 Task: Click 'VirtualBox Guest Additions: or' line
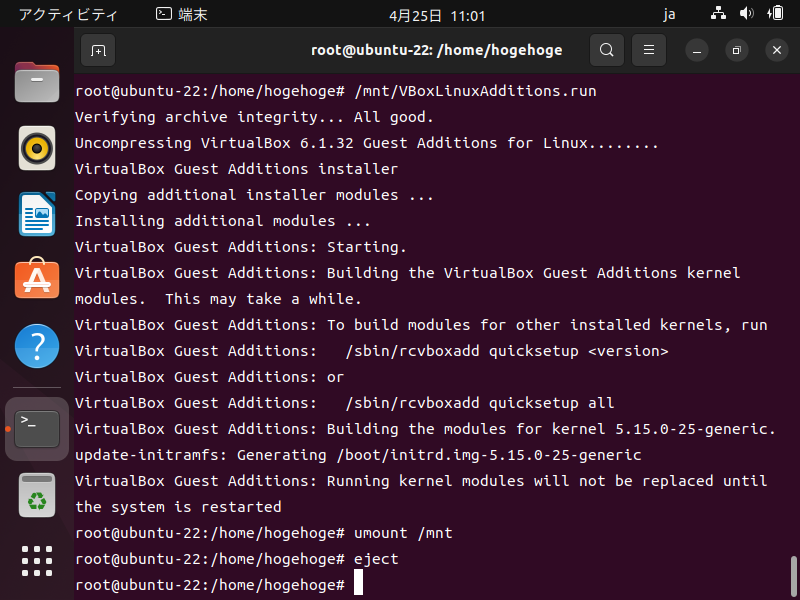click(x=209, y=377)
